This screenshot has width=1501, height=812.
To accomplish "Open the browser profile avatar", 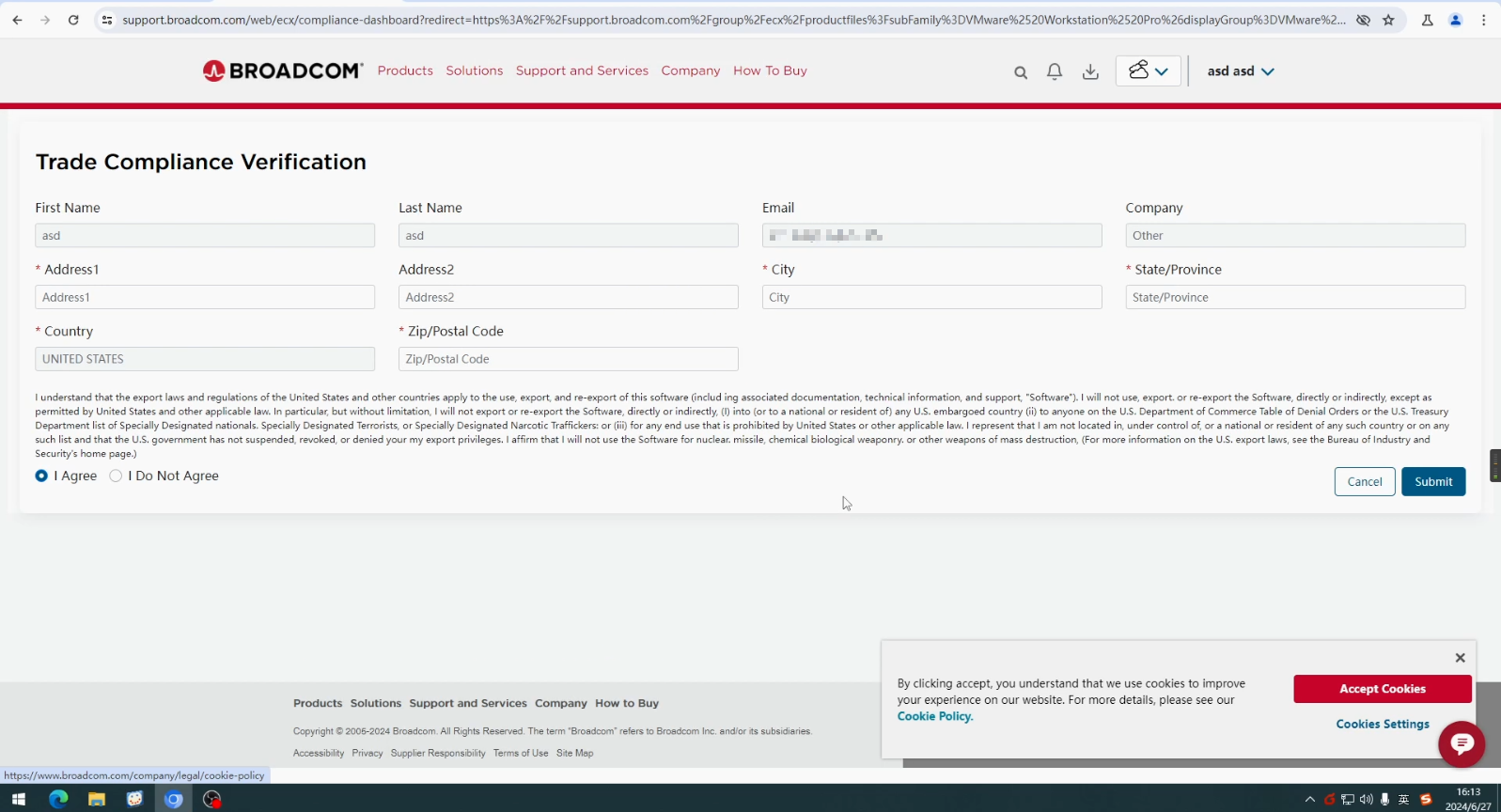I will (1456, 20).
